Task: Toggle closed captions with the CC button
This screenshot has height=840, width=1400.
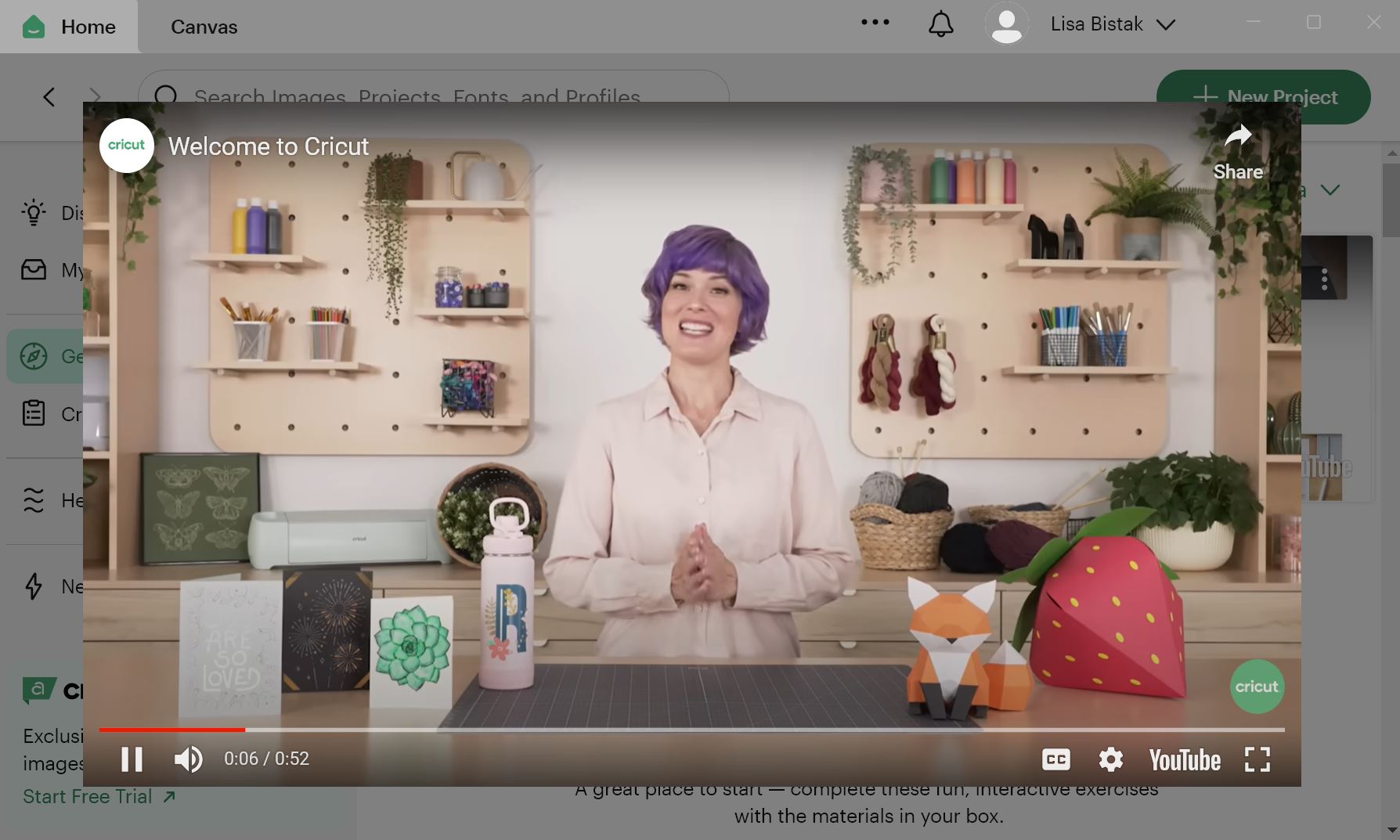Action: coord(1055,759)
